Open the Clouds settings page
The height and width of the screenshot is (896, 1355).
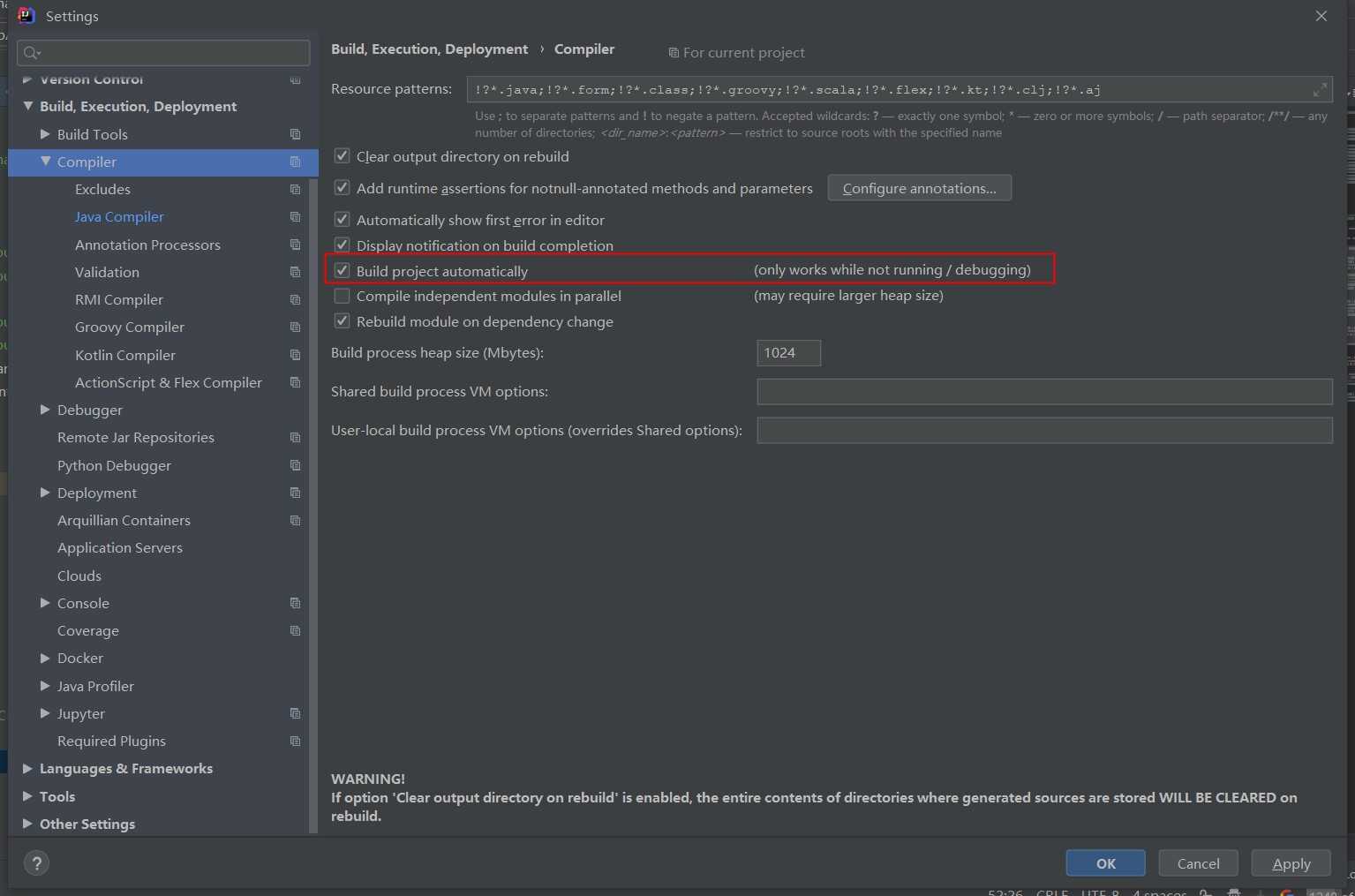79,576
